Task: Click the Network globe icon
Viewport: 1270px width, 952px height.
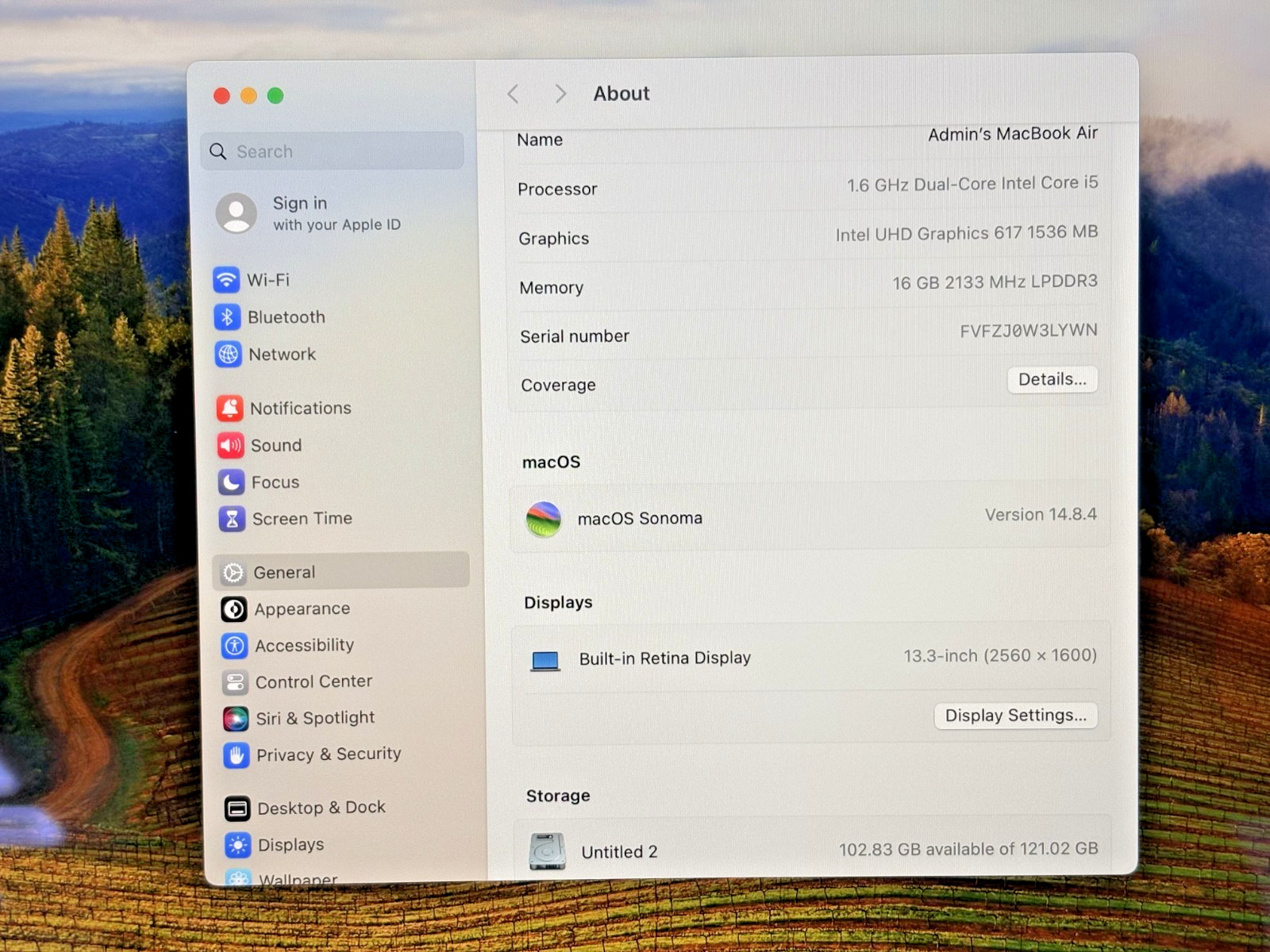Action: click(228, 354)
